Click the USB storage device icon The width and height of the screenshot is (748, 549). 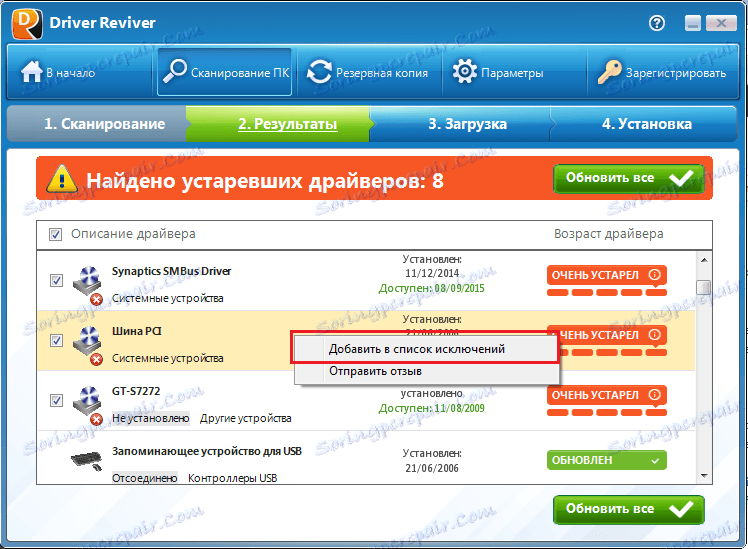tap(87, 460)
